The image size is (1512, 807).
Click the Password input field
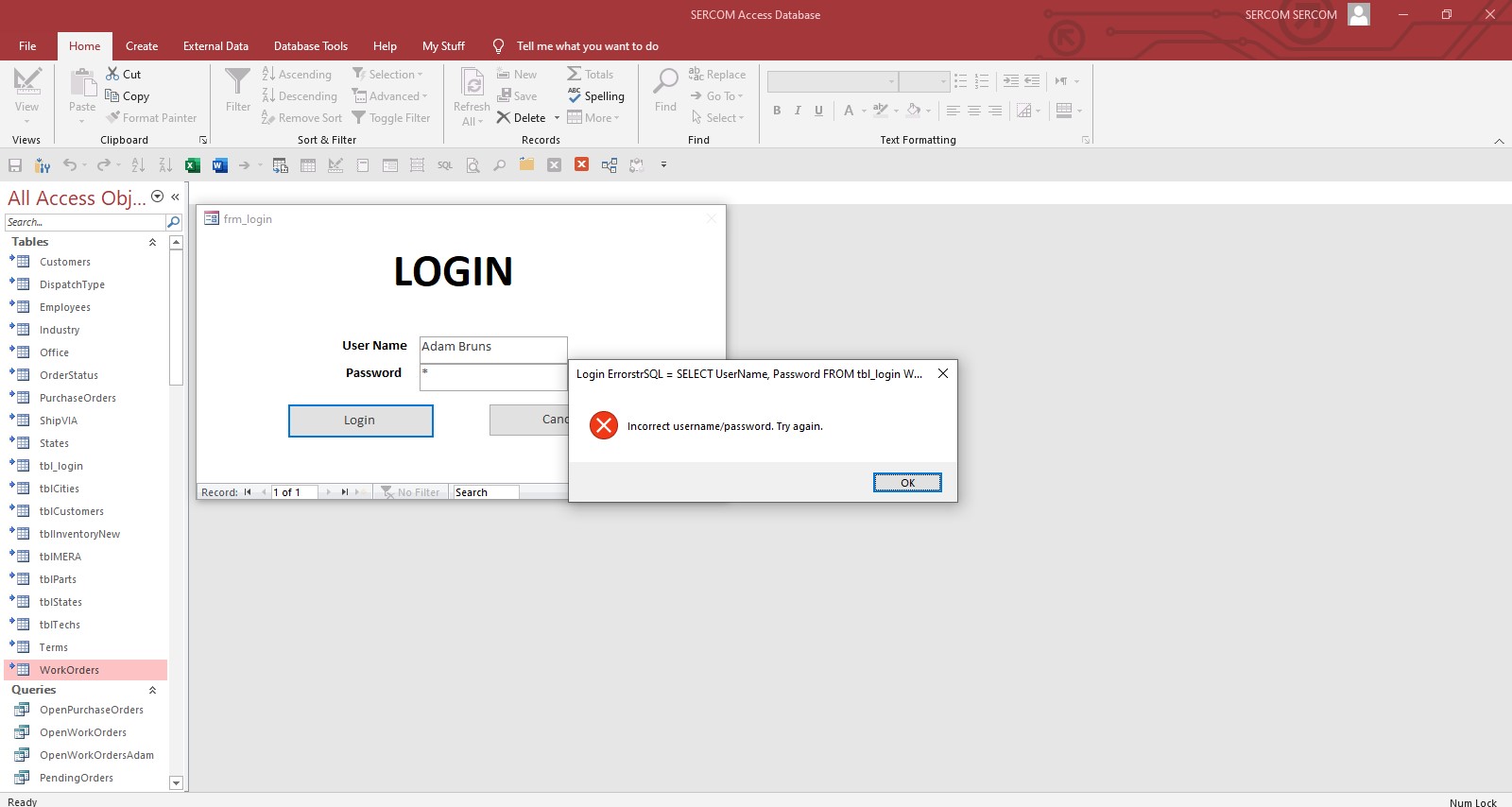pos(493,377)
